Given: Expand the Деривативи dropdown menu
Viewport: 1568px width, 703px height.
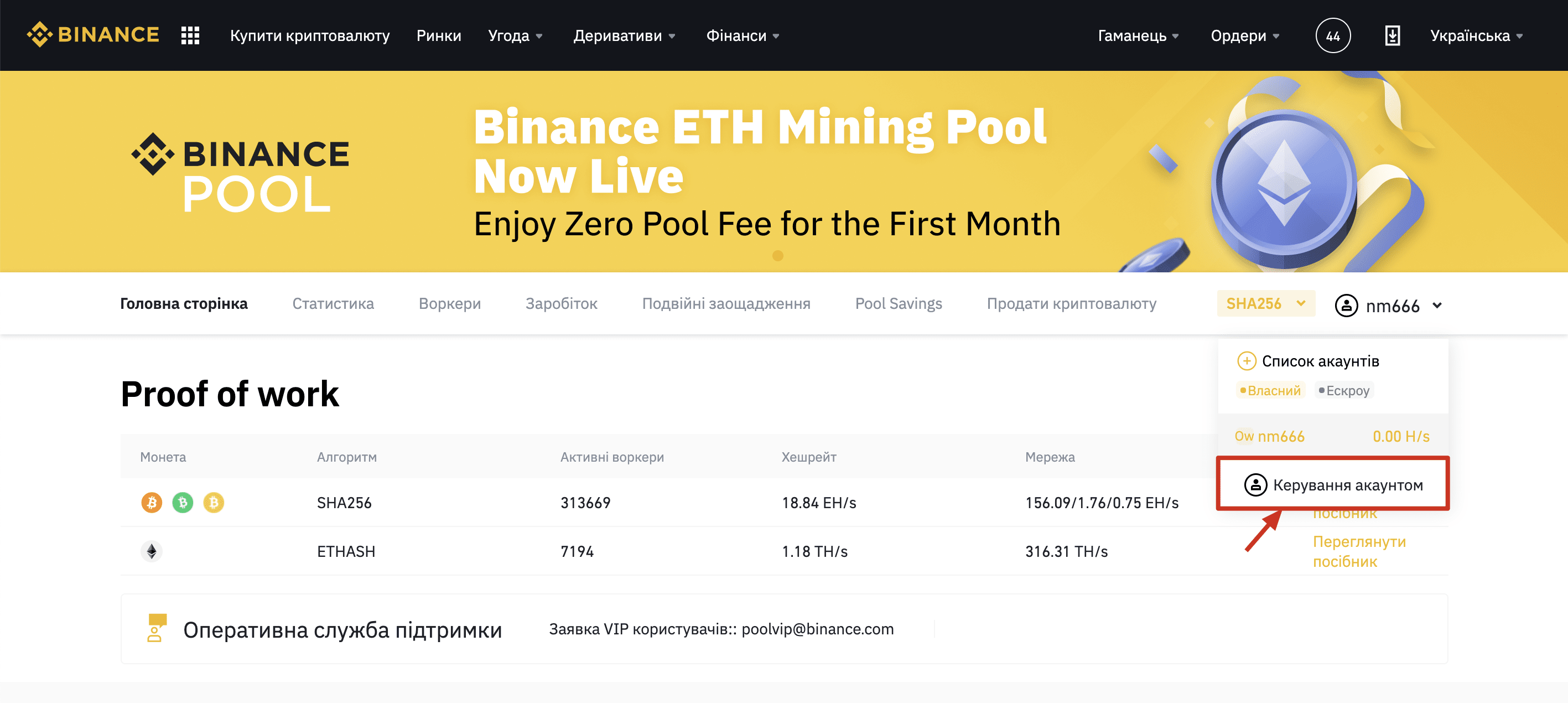Looking at the screenshot, I should [x=624, y=36].
